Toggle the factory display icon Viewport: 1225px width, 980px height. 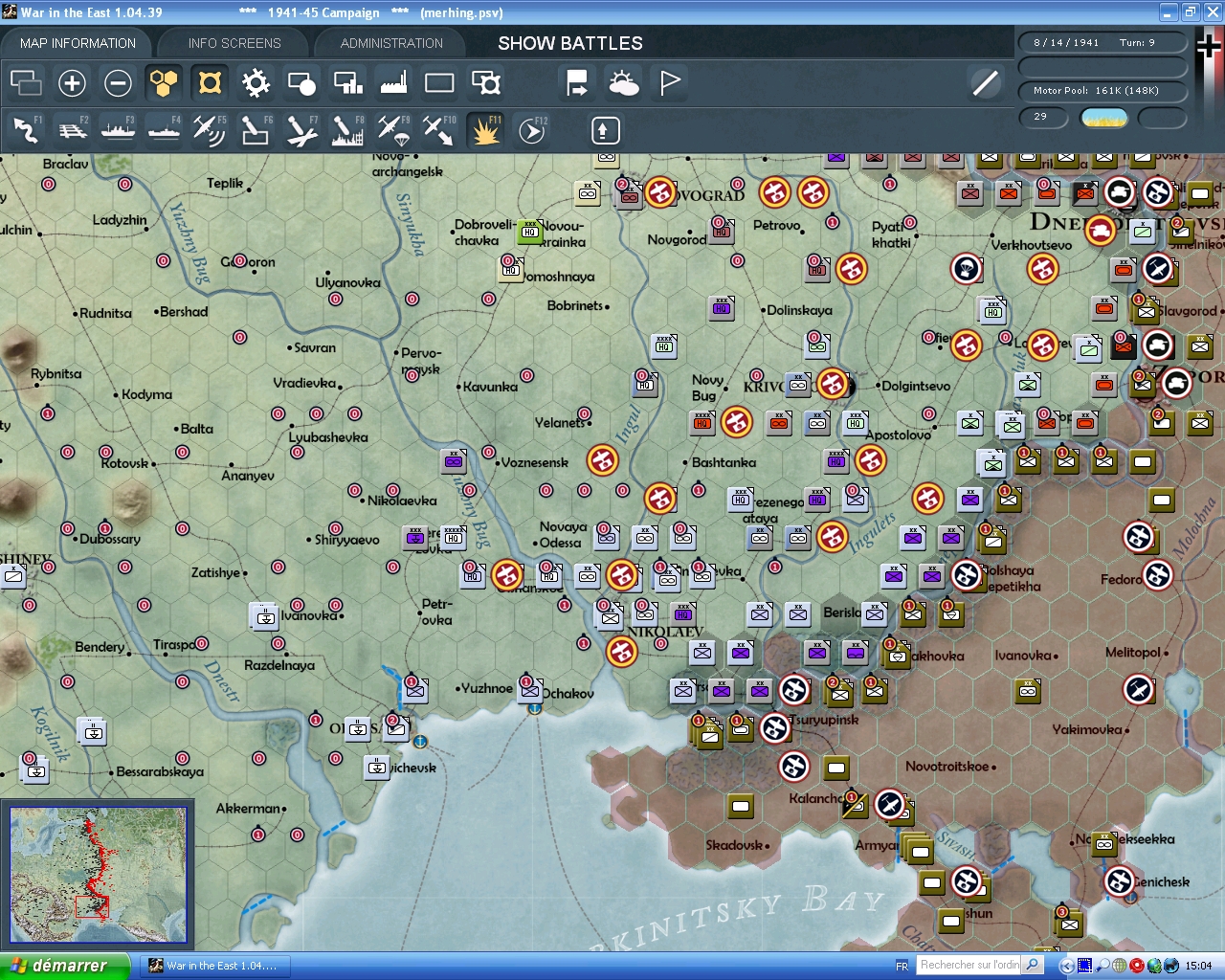[393, 83]
